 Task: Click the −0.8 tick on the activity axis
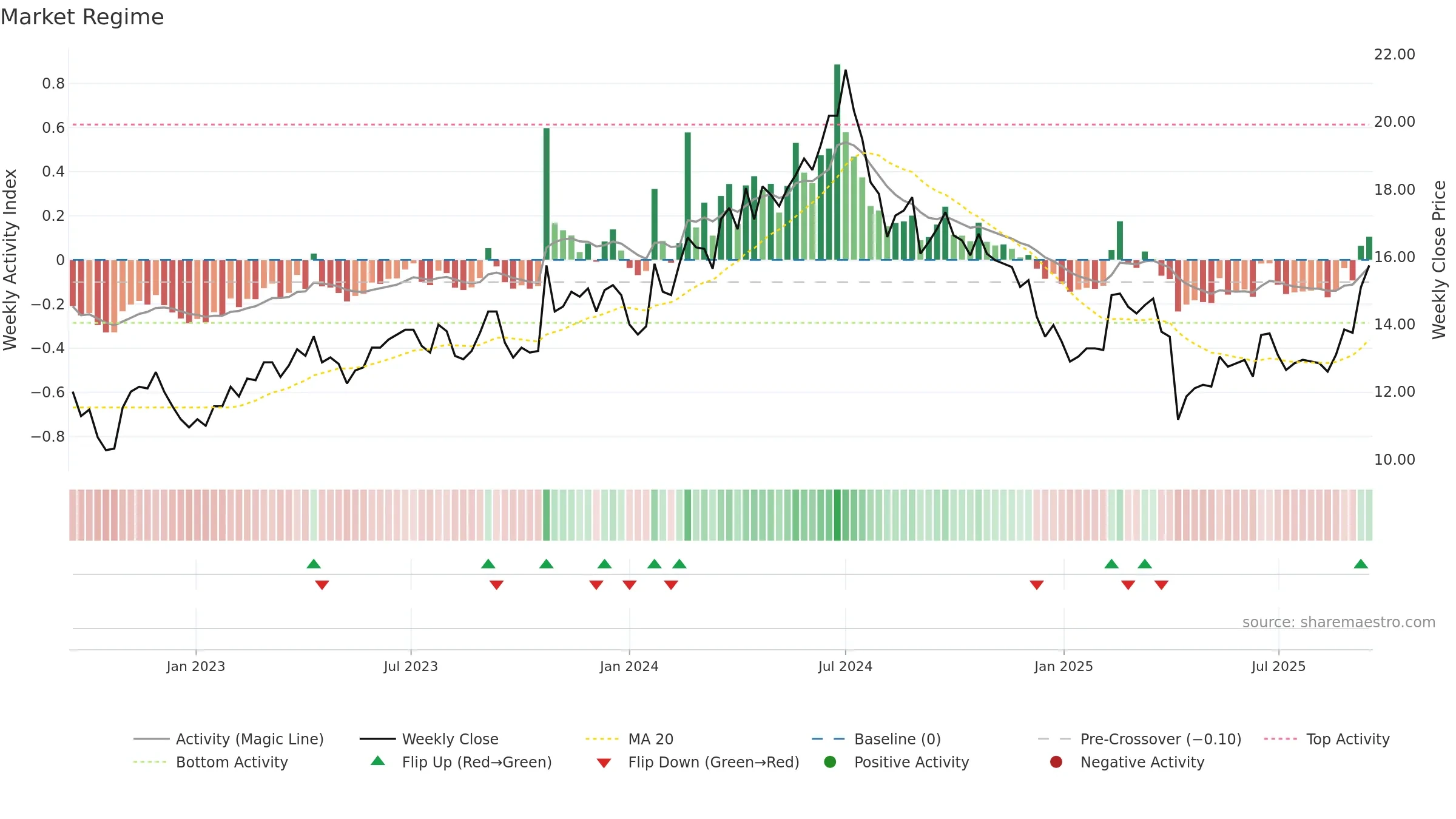point(48,437)
